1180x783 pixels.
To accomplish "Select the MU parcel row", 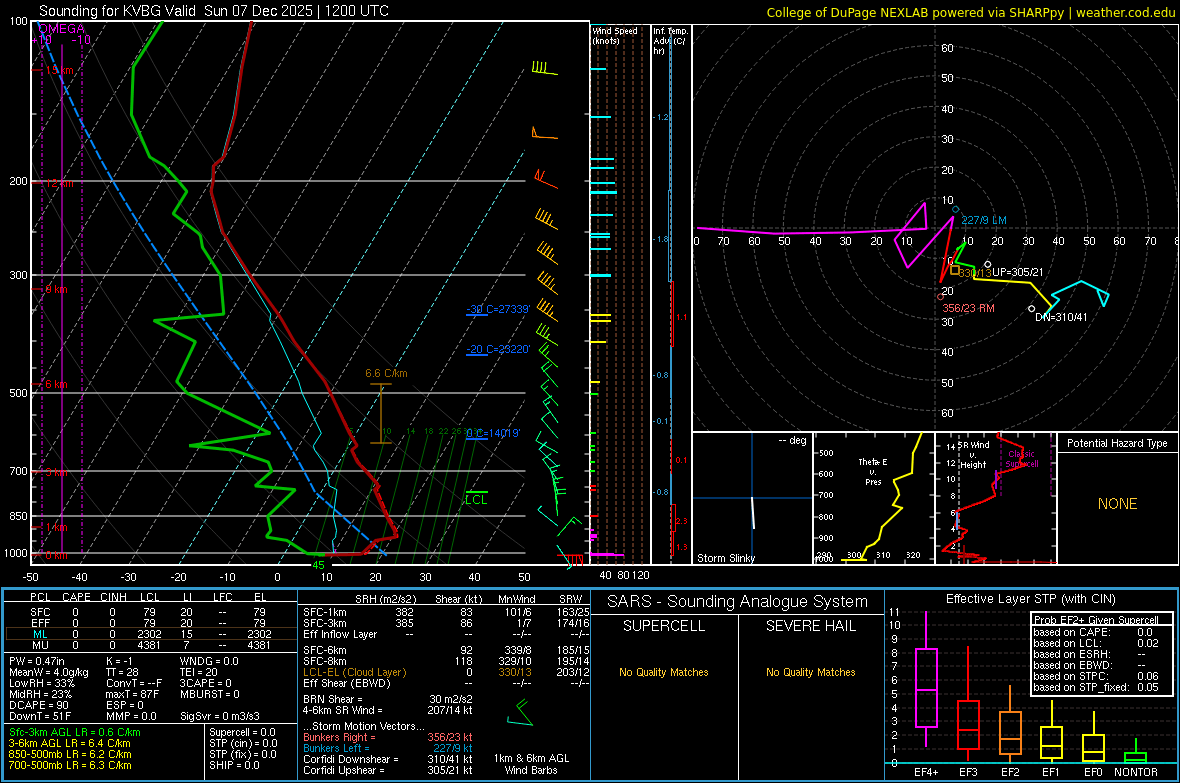I will 150,645.
